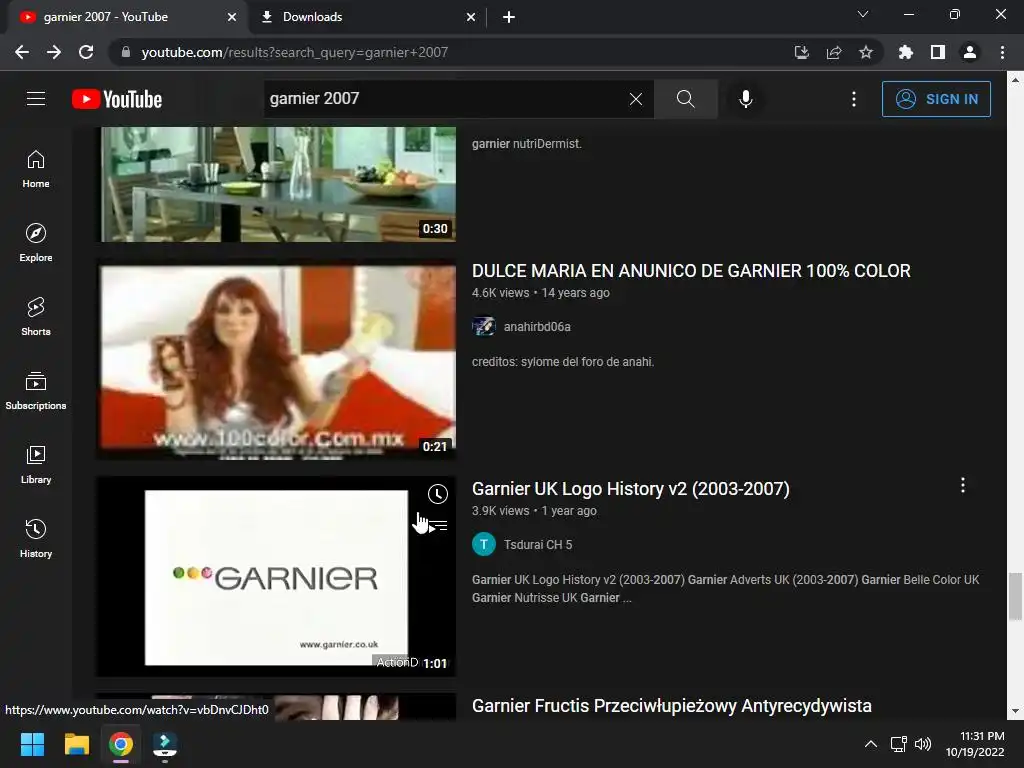1024x768 pixels.
Task: Open action menu for Garnier UK Logo History video
Action: (x=963, y=485)
